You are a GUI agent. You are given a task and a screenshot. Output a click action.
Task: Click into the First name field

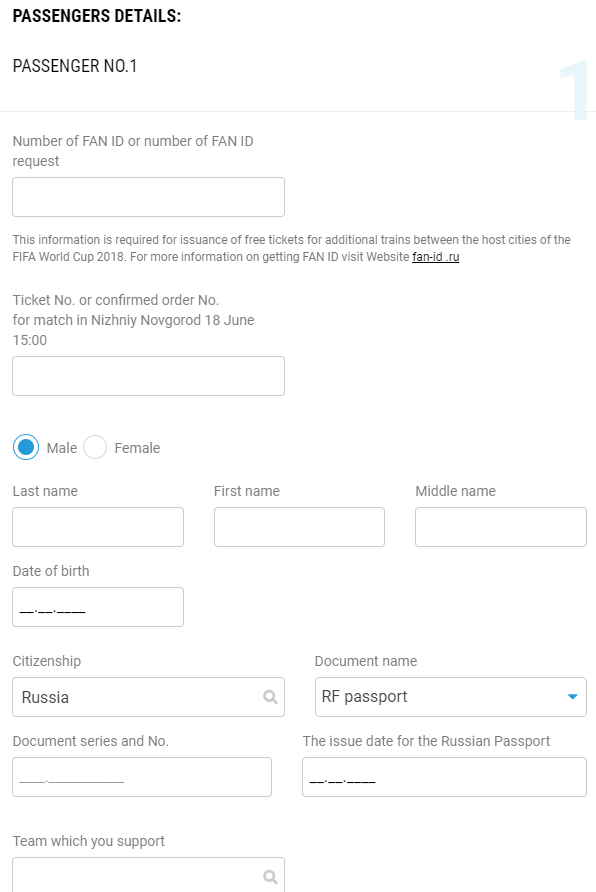coord(299,527)
